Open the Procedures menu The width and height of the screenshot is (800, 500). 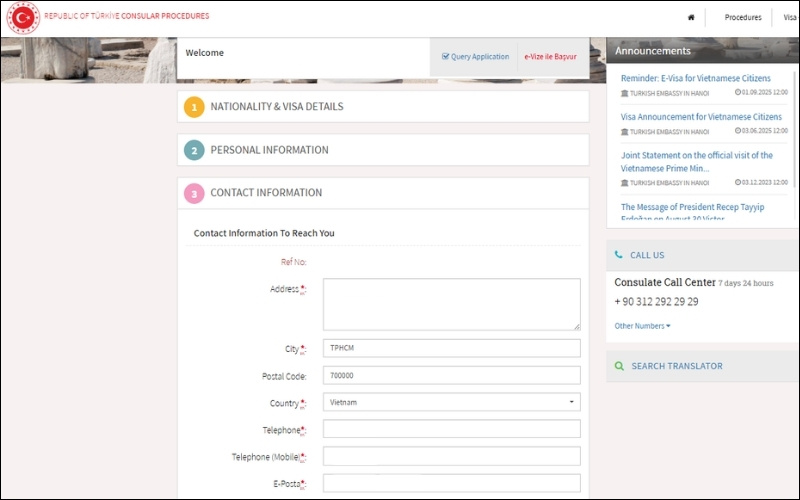[742, 17]
